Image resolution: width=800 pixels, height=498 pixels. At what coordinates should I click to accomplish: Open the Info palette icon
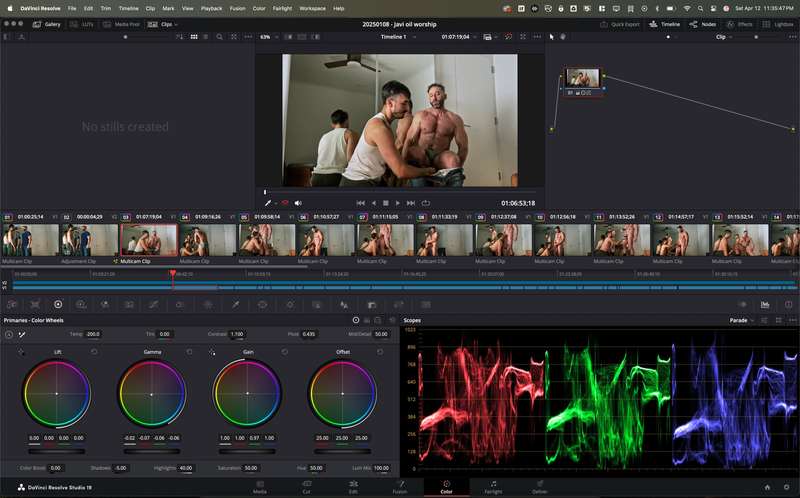pos(788,305)
